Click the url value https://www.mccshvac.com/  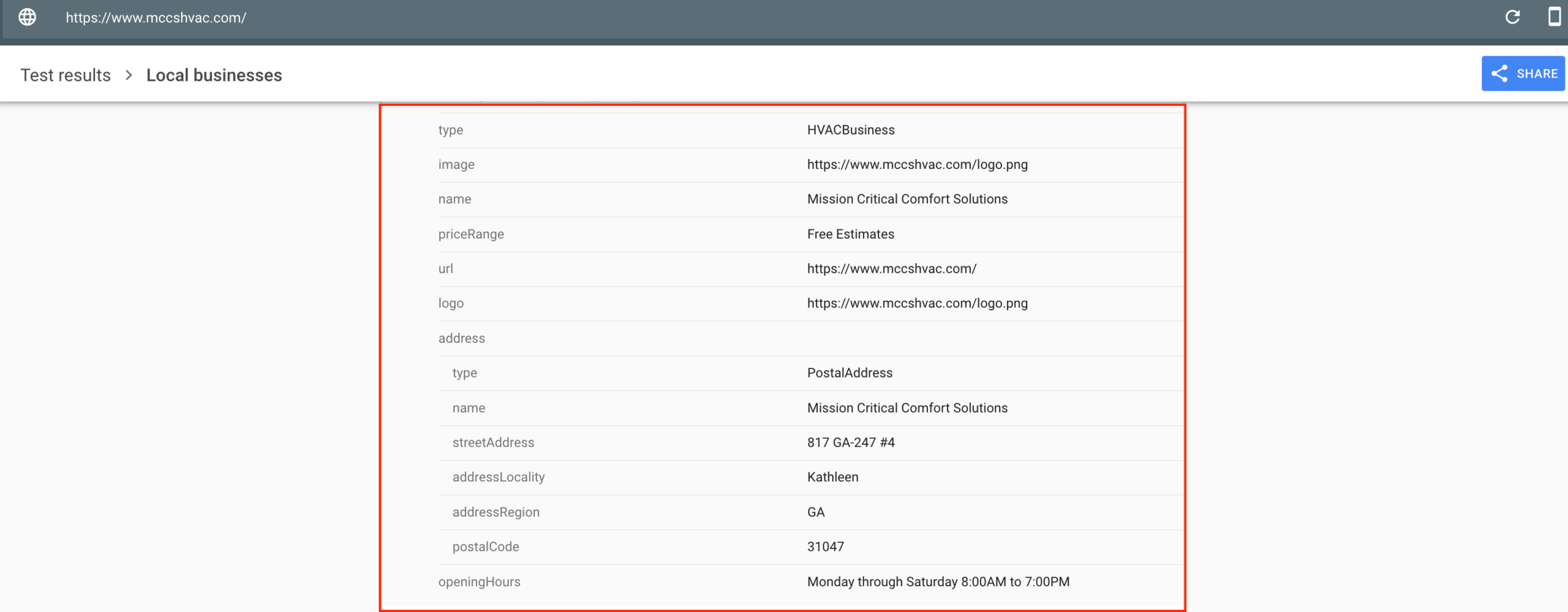point(892,269)
